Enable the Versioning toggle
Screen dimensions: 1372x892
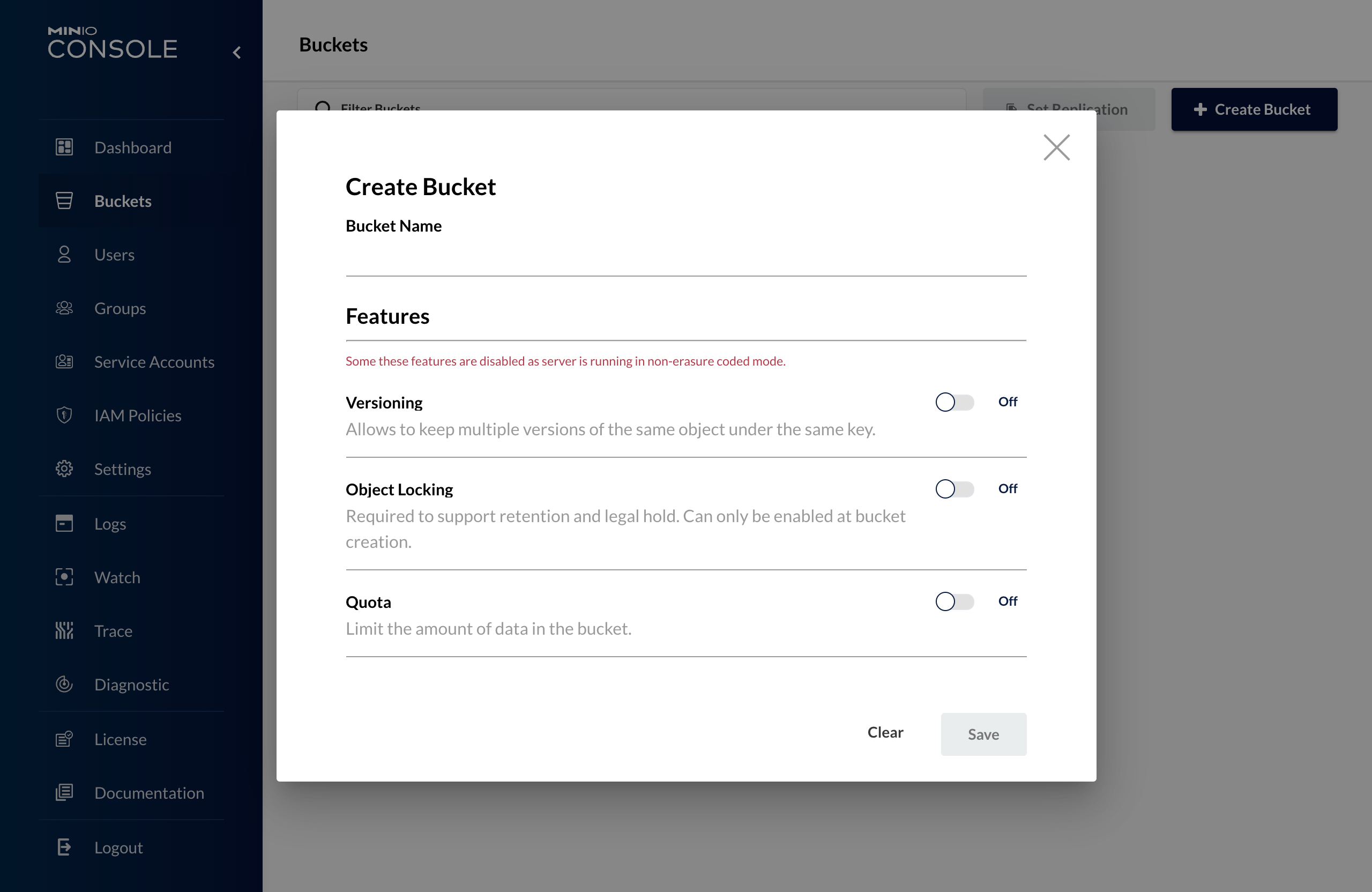click(x=954, y=402)
